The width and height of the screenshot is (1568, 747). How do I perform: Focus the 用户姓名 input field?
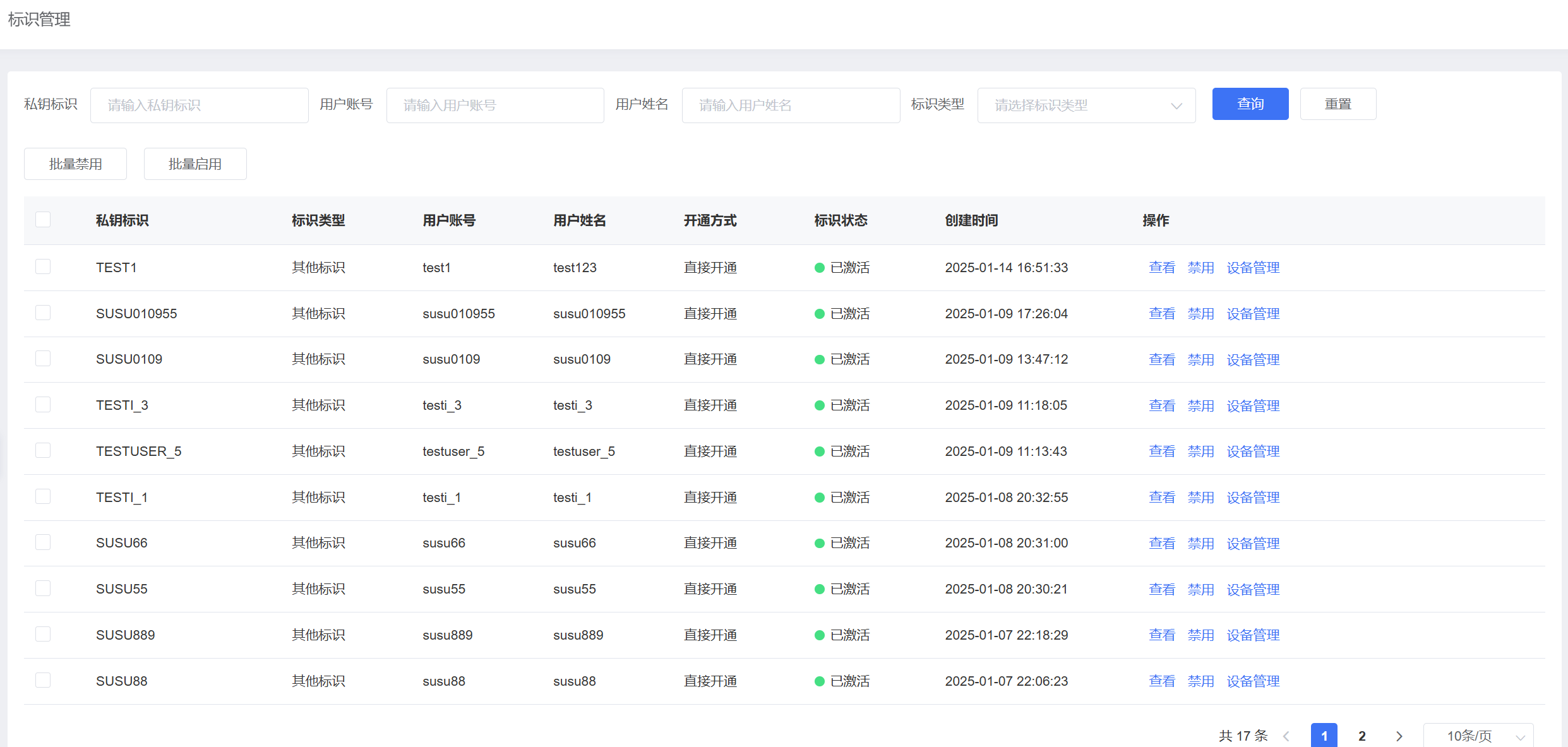(791, 105)
